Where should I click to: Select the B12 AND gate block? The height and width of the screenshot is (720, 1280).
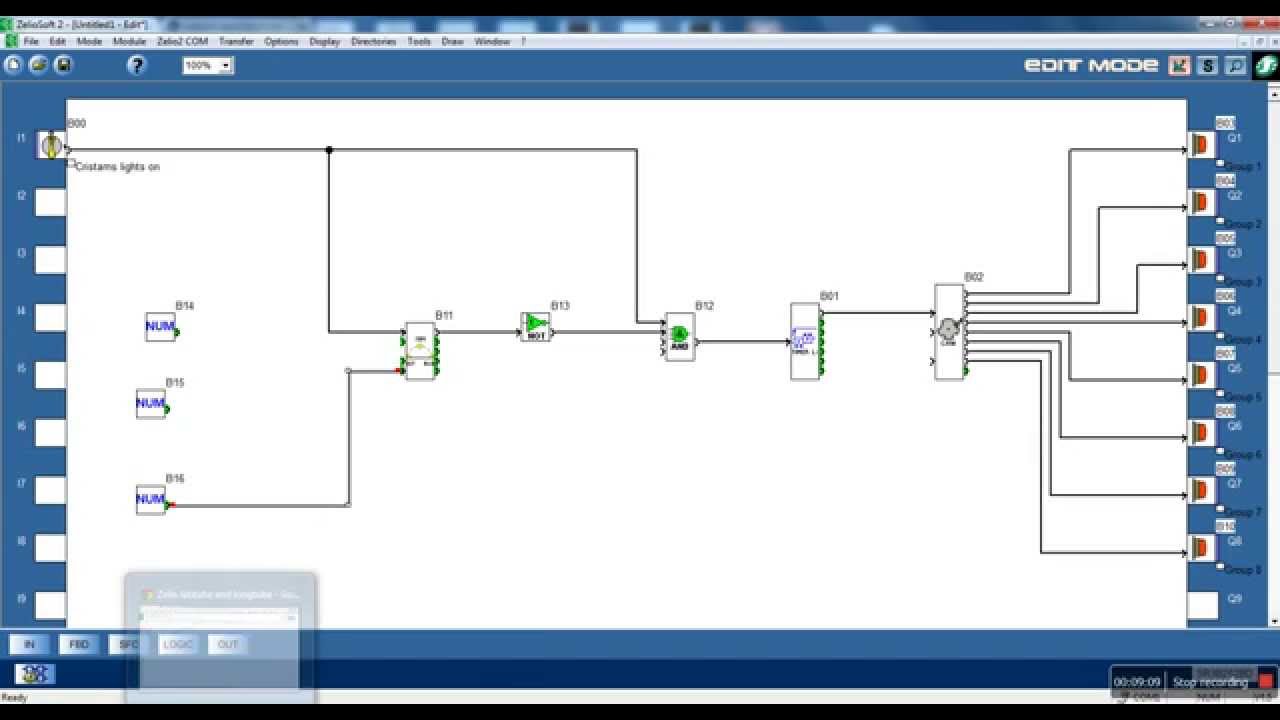pyautogui.click(x=680, y=337)
